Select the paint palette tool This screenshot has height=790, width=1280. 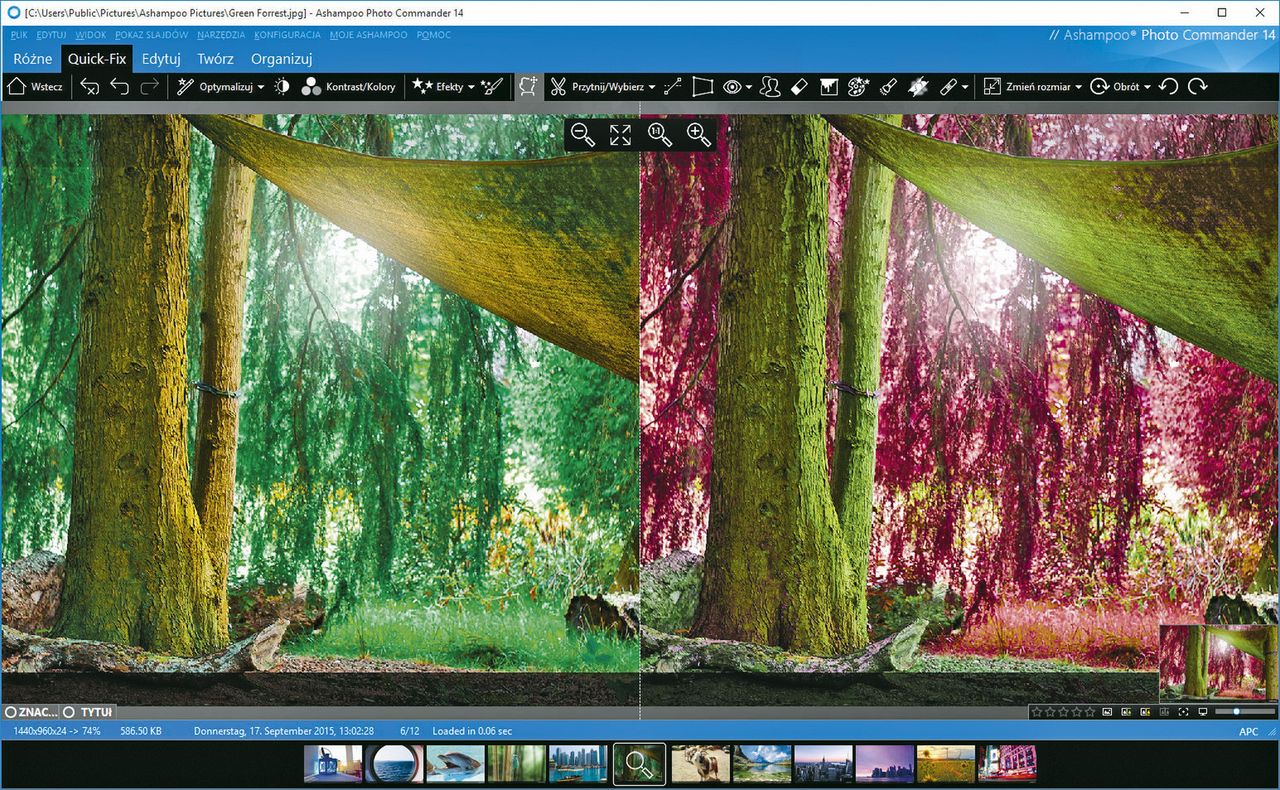tap(858, 87)
